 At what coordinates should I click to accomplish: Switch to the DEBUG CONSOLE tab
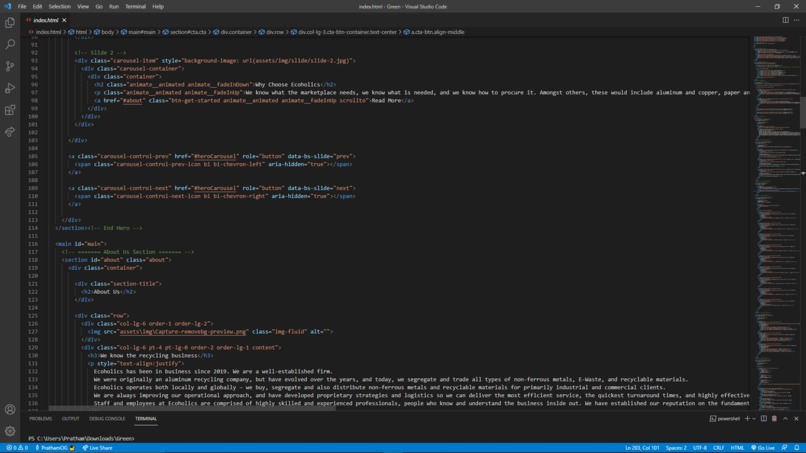(x=107, y=419)
